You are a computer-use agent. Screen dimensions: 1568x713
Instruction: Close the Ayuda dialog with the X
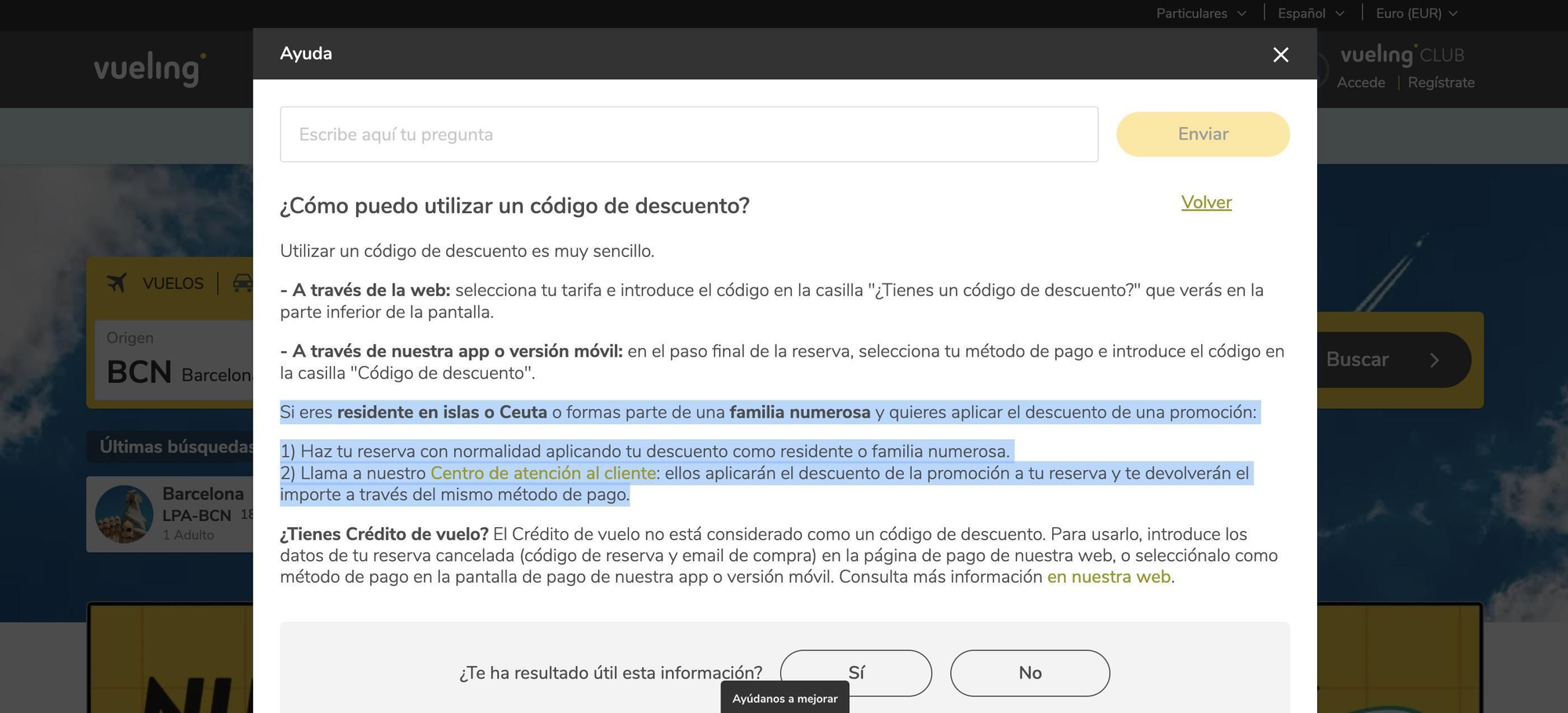pos(1280,55)
